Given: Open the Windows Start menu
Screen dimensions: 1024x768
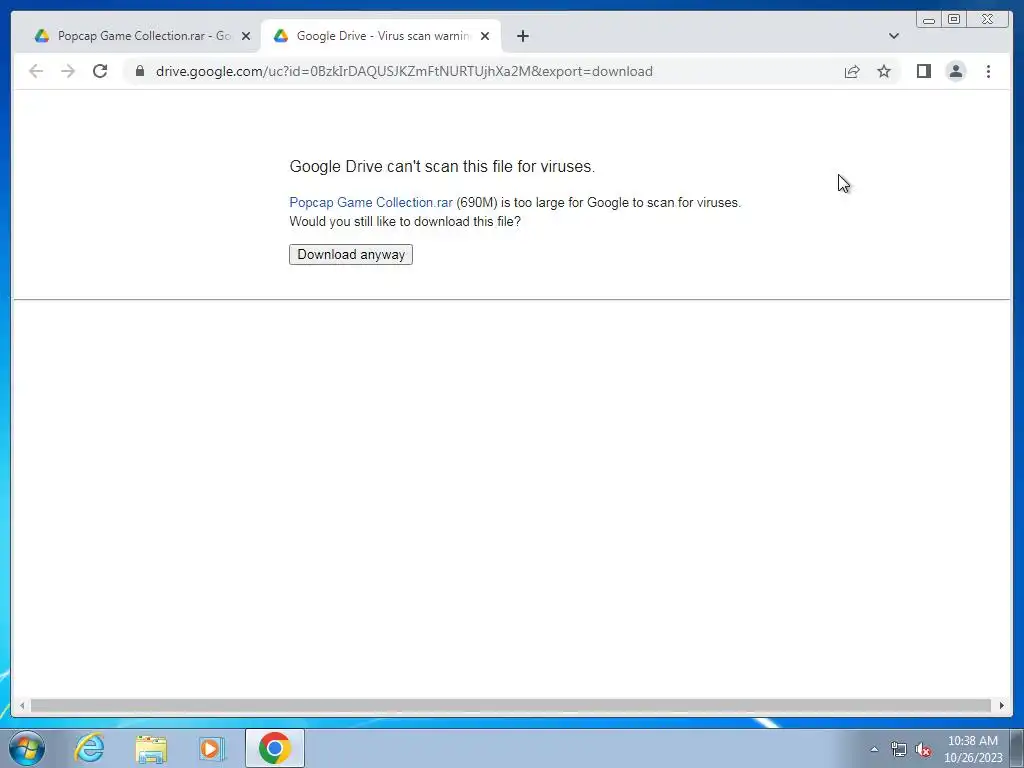Looking at the screenshot, I should (x=27, y=748).
